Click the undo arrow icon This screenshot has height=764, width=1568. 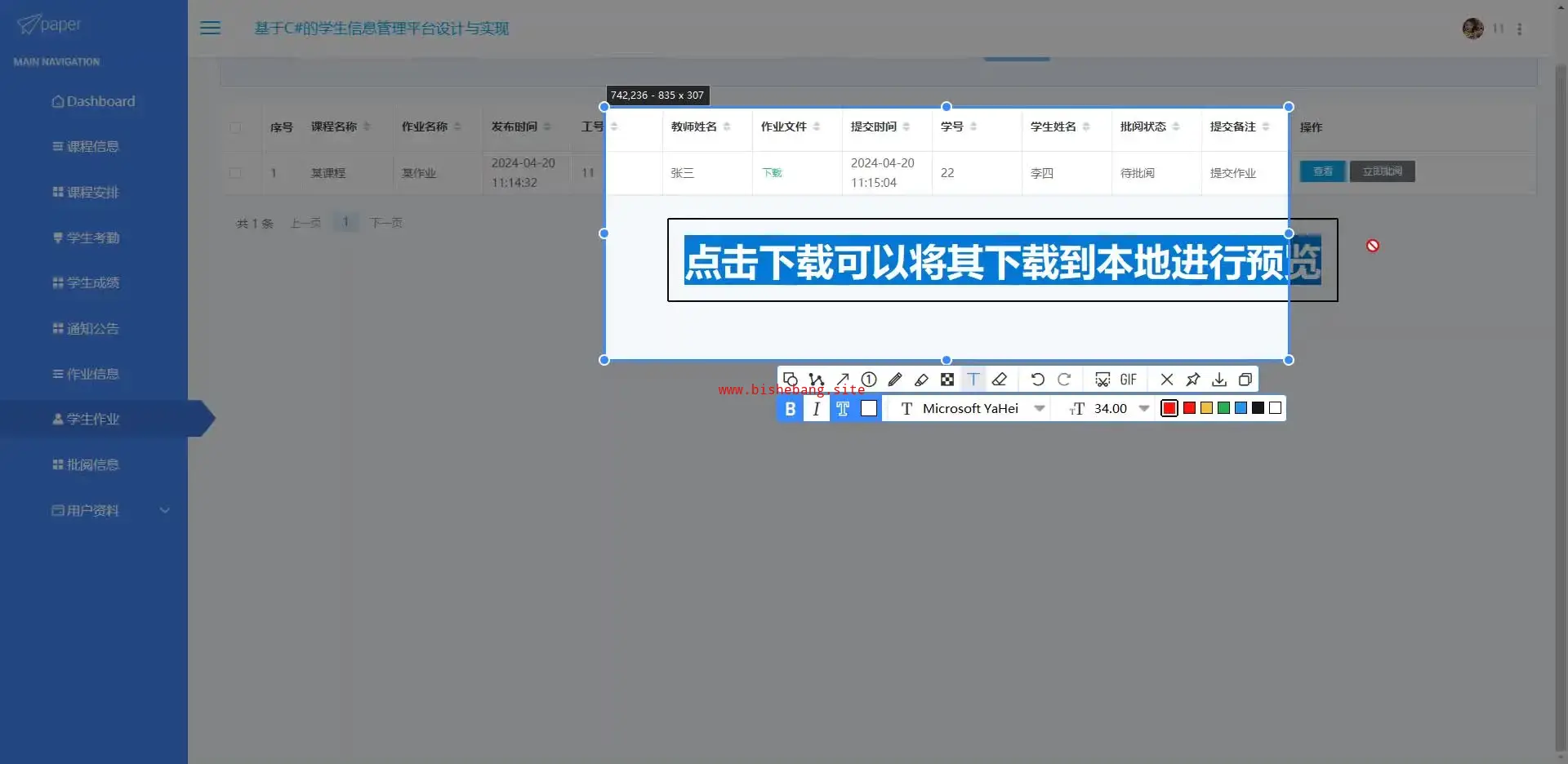(x=1037, y=380)
